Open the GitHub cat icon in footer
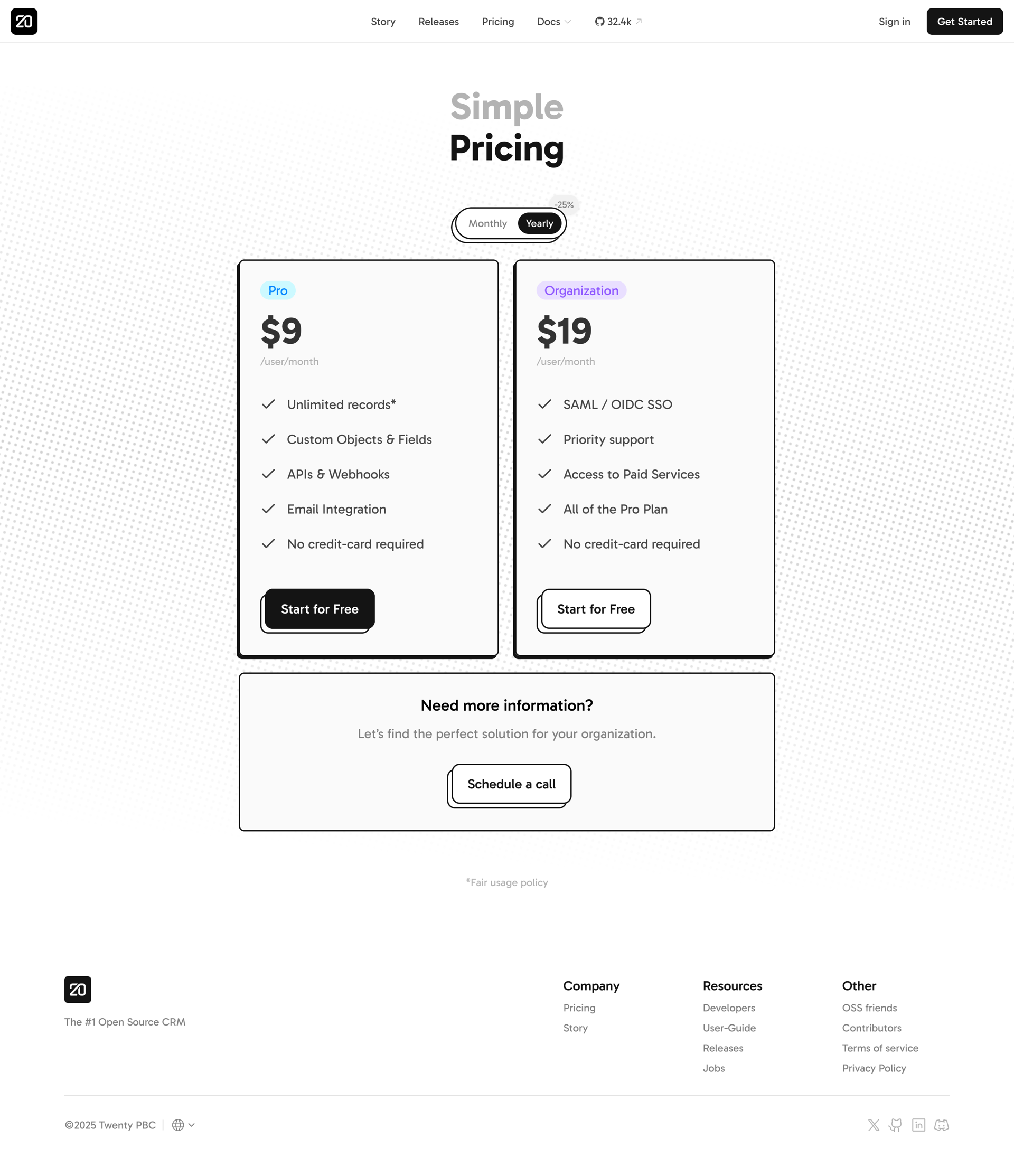Viewport: 1014px width, 1176px height. 895,1125
